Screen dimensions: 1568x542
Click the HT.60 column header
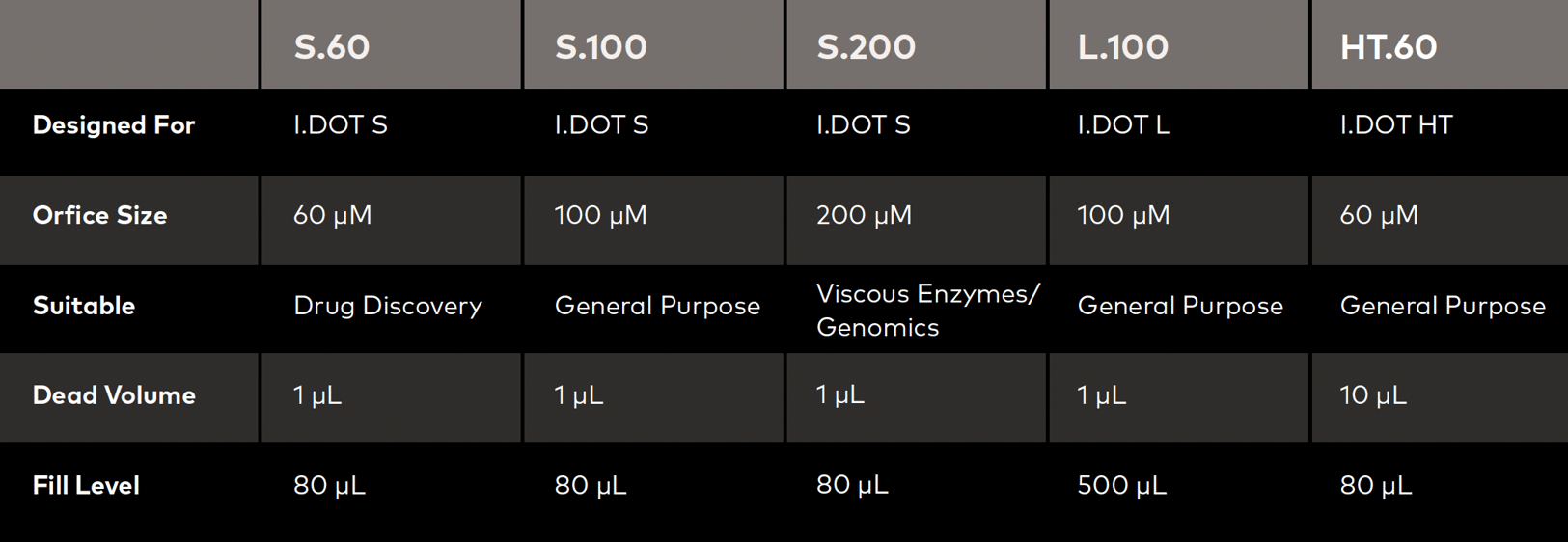pyautogui.click(x=1388, y=47)
